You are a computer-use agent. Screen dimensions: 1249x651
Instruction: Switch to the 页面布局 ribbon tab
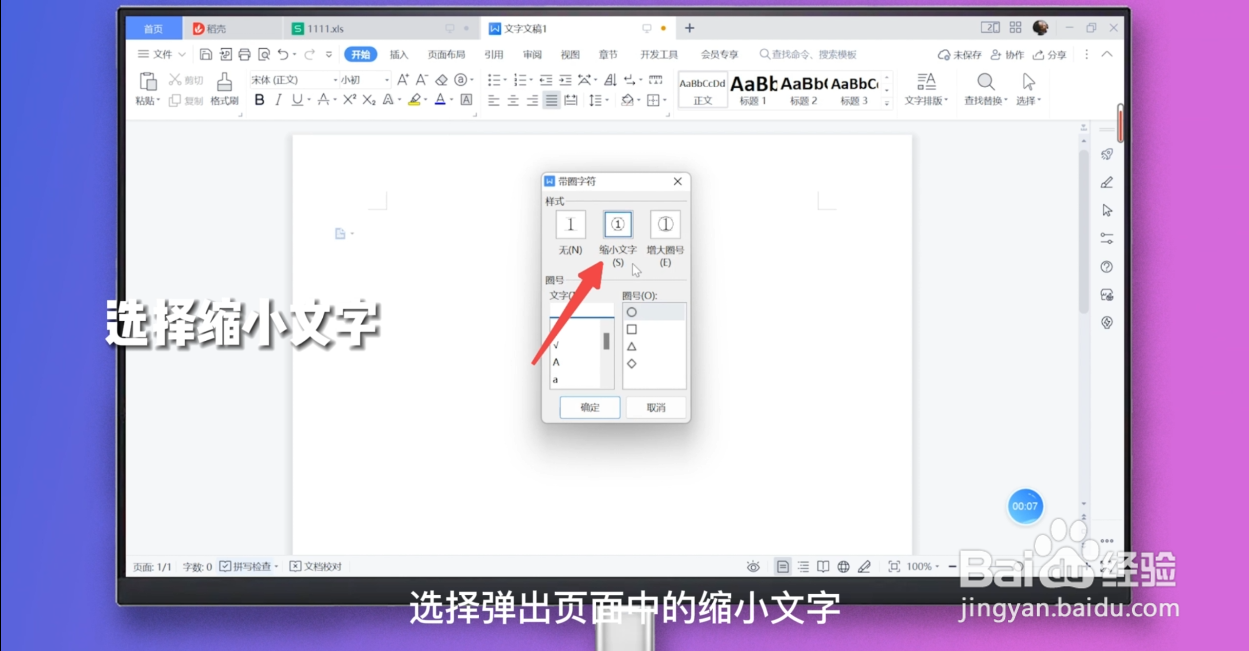[x=447, y=54]
